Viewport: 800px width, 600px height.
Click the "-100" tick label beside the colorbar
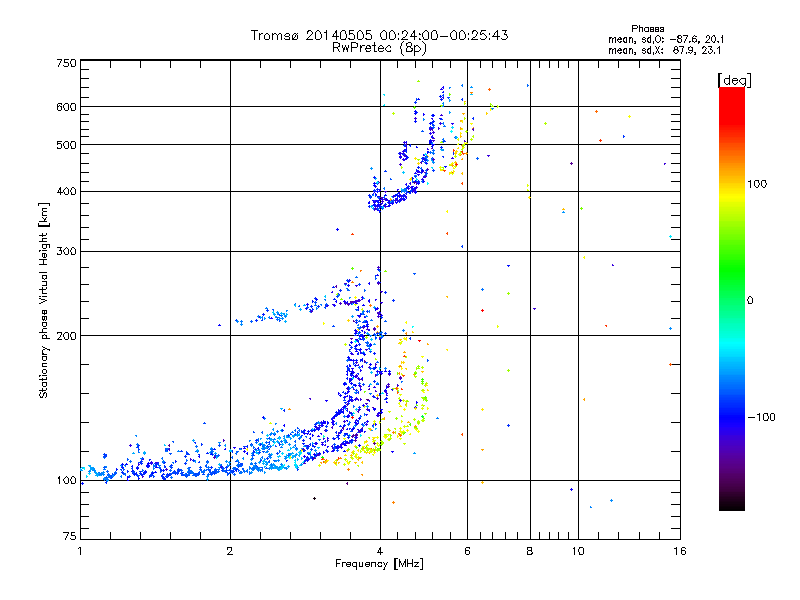pos(762,416)
